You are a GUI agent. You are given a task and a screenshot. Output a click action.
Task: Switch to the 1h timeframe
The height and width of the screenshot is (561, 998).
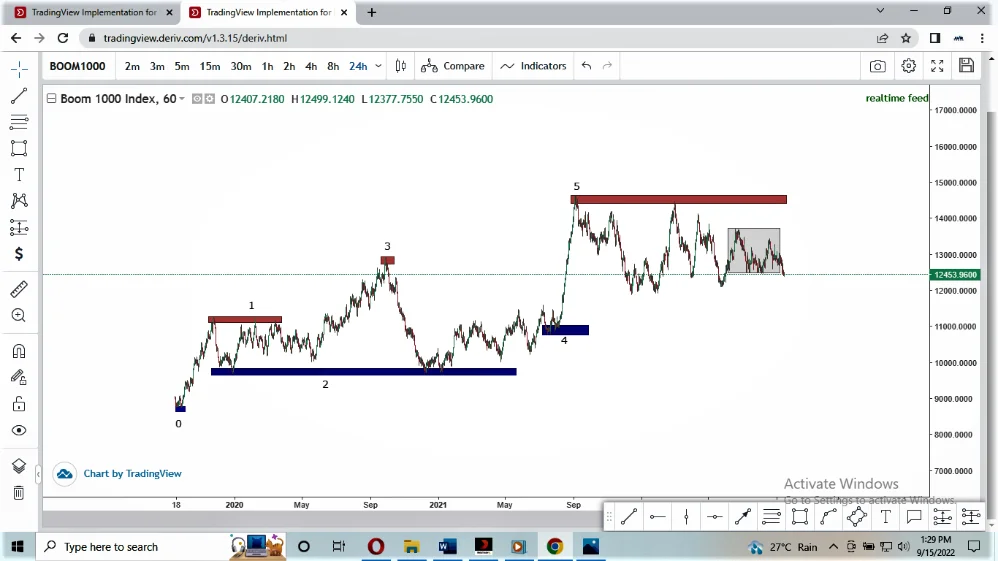[267, 66]
